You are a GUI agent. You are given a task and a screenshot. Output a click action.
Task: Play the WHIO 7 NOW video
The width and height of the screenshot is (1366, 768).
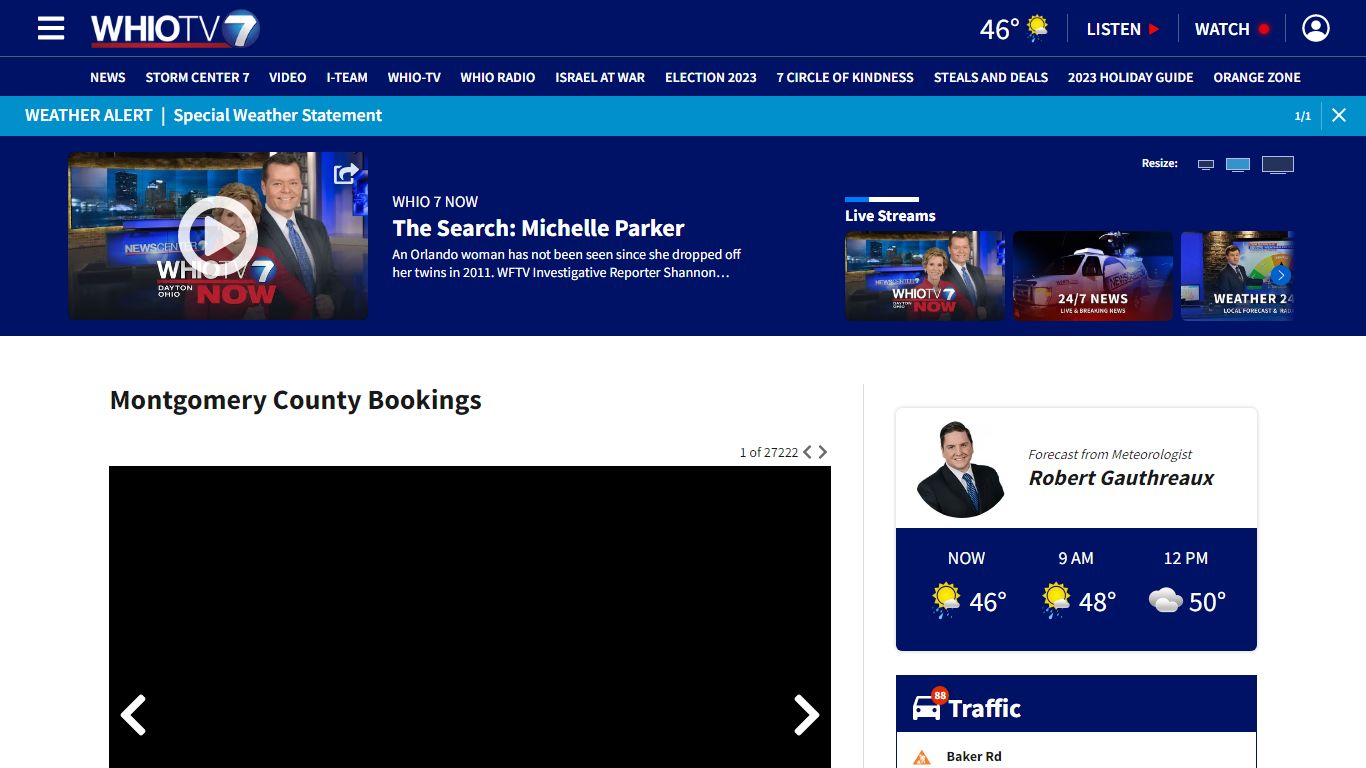[x=218, y=236]
